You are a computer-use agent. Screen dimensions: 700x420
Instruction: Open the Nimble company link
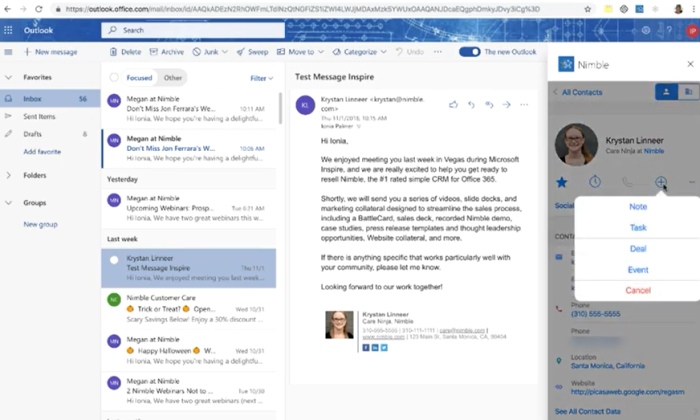(x=654, y=151)
